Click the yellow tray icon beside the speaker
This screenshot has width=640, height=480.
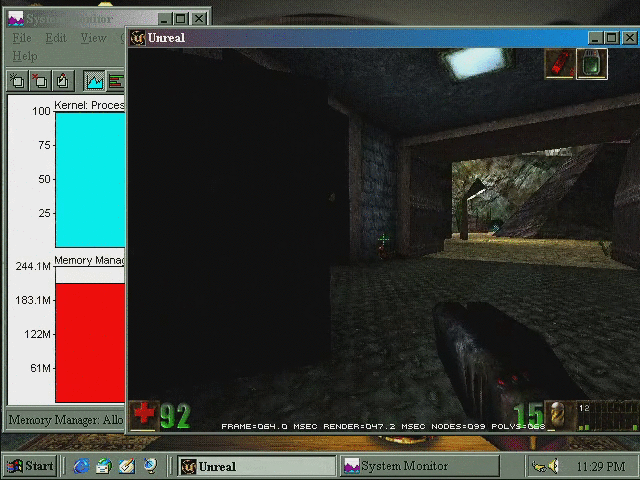point(539,466)
